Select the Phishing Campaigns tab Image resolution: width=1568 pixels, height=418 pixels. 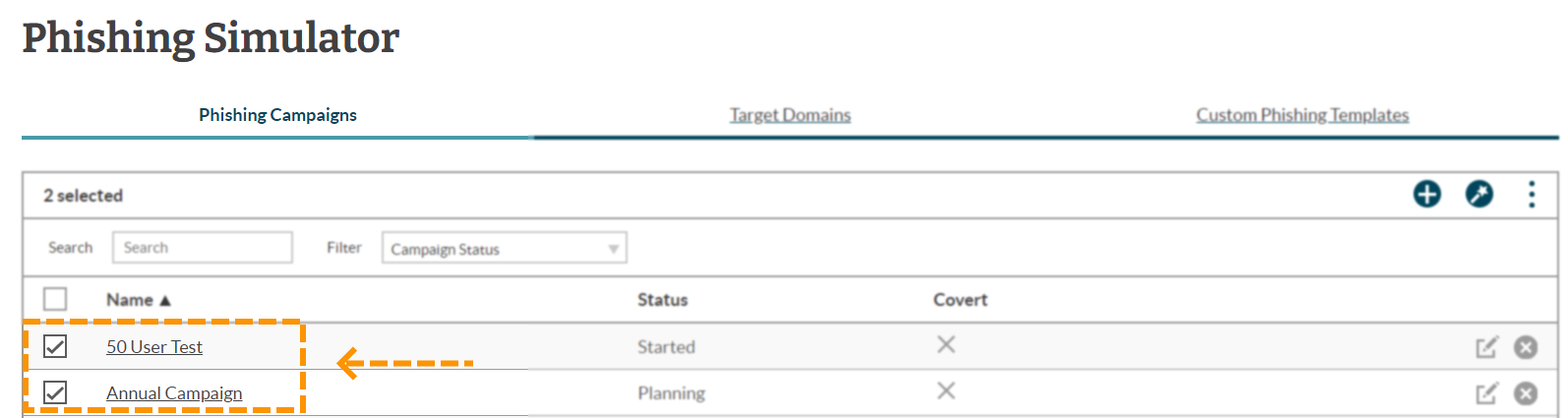click(277, 115)
